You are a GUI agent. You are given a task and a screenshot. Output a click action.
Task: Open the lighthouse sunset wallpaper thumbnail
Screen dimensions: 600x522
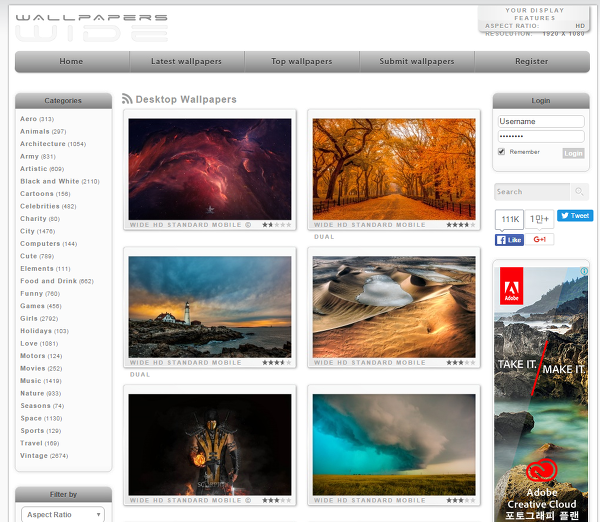[210, 307]
